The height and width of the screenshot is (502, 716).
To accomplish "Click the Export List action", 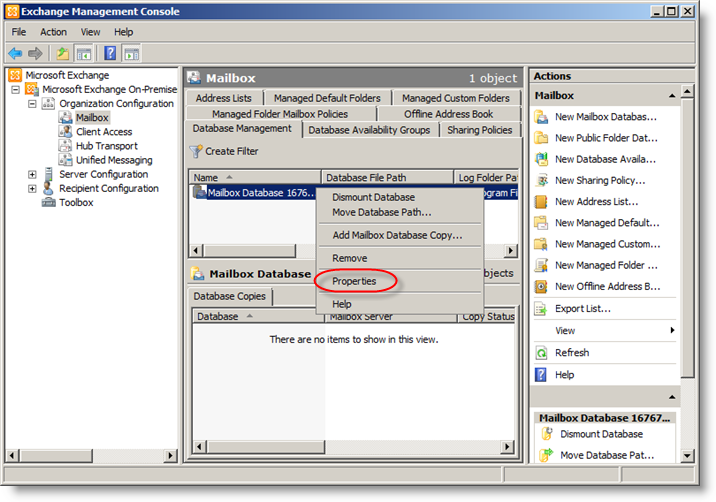I will [583, 309].
